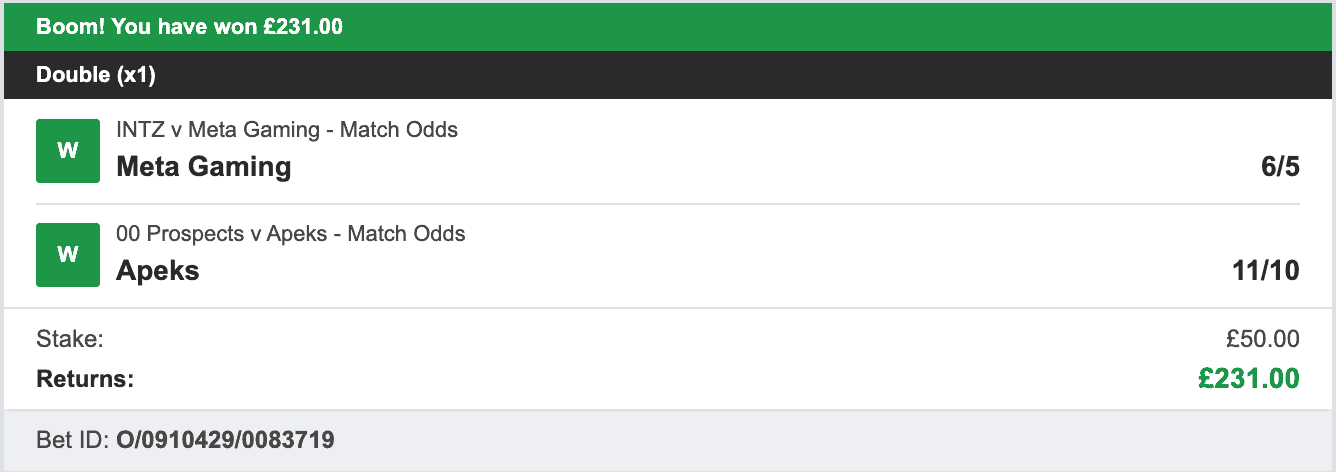1336x472 pixels.
Task: Click the Apeks selection name
Action: [158, 270]
